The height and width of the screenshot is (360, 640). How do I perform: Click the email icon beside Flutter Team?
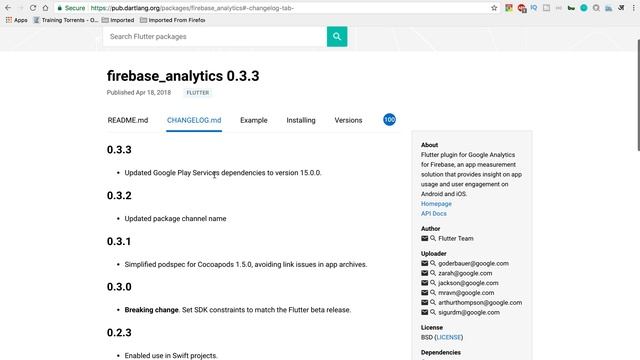pos(424,238)
